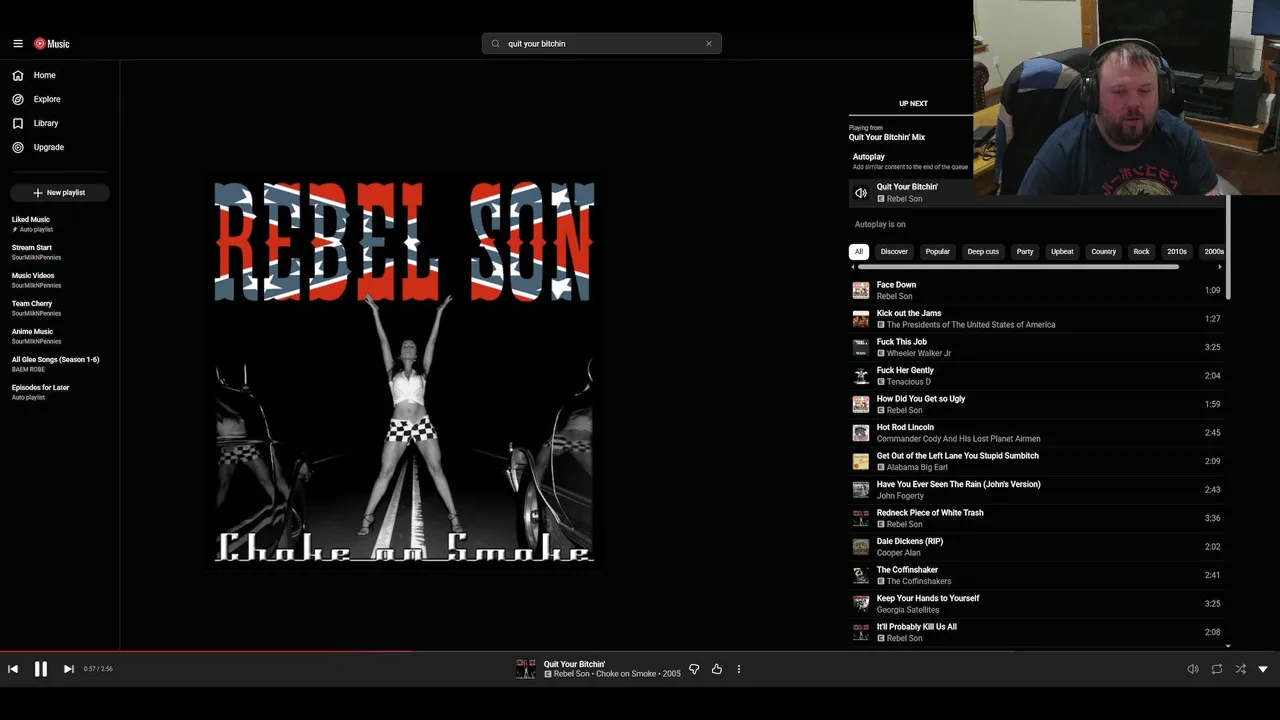This screenshot has height=720, width=1280.
Task: Click the search field with 'quit your bitchin'
Action: coord(600,44)
